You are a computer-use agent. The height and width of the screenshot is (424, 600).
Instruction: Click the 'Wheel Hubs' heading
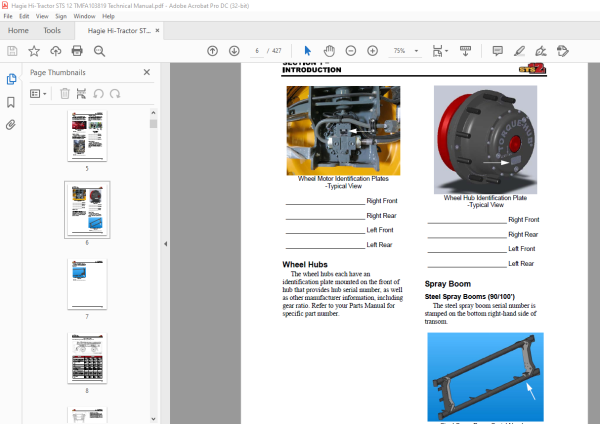point(305,264)
